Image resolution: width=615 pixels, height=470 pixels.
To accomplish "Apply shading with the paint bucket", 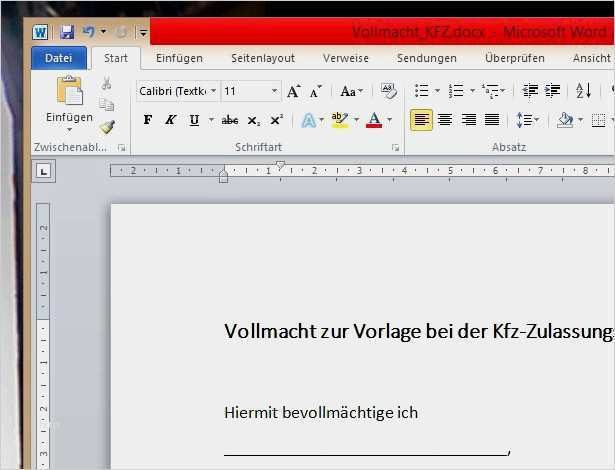I will [565, 120].
